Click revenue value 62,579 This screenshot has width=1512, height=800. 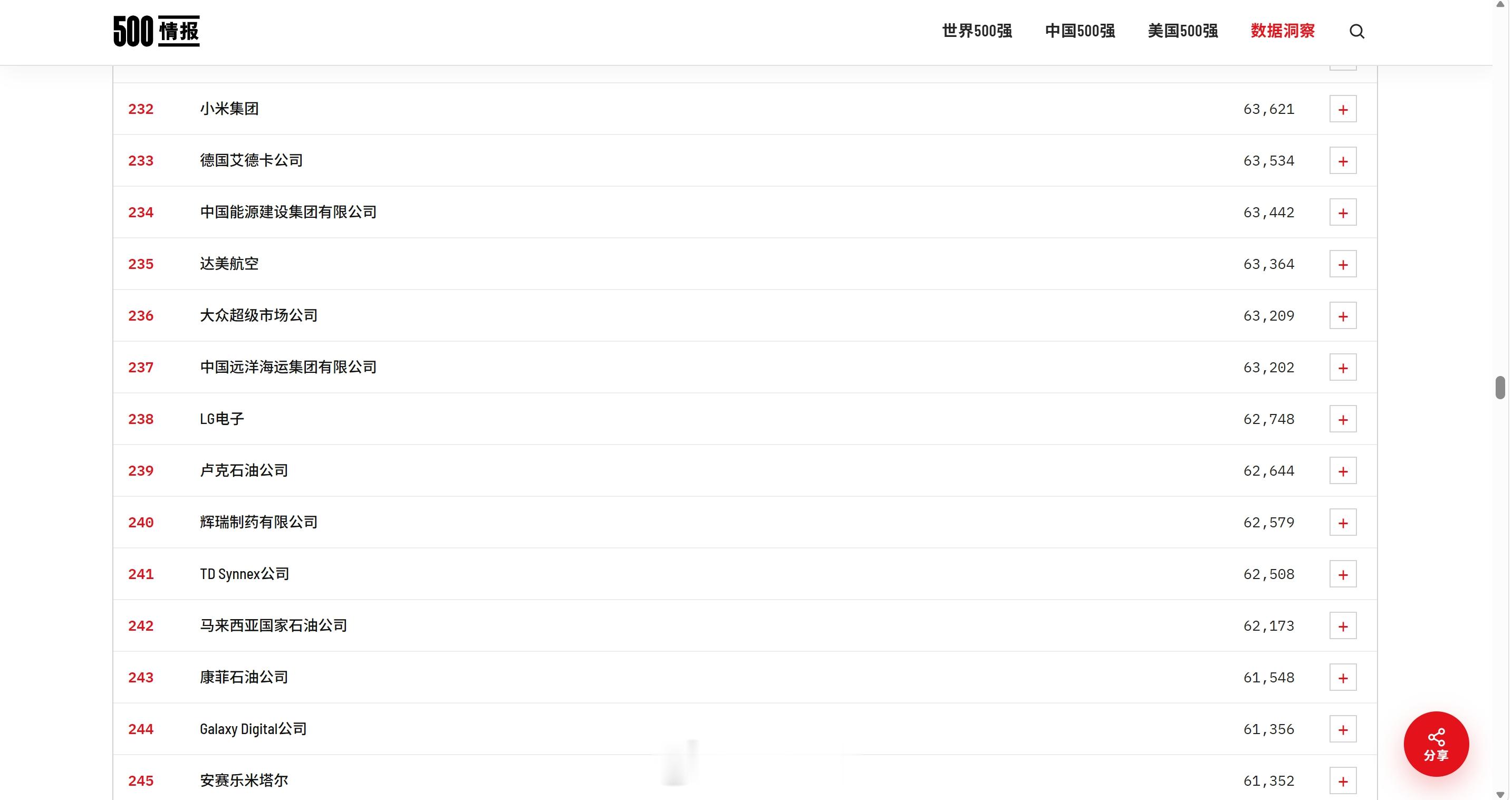(x=1268, y=523)
